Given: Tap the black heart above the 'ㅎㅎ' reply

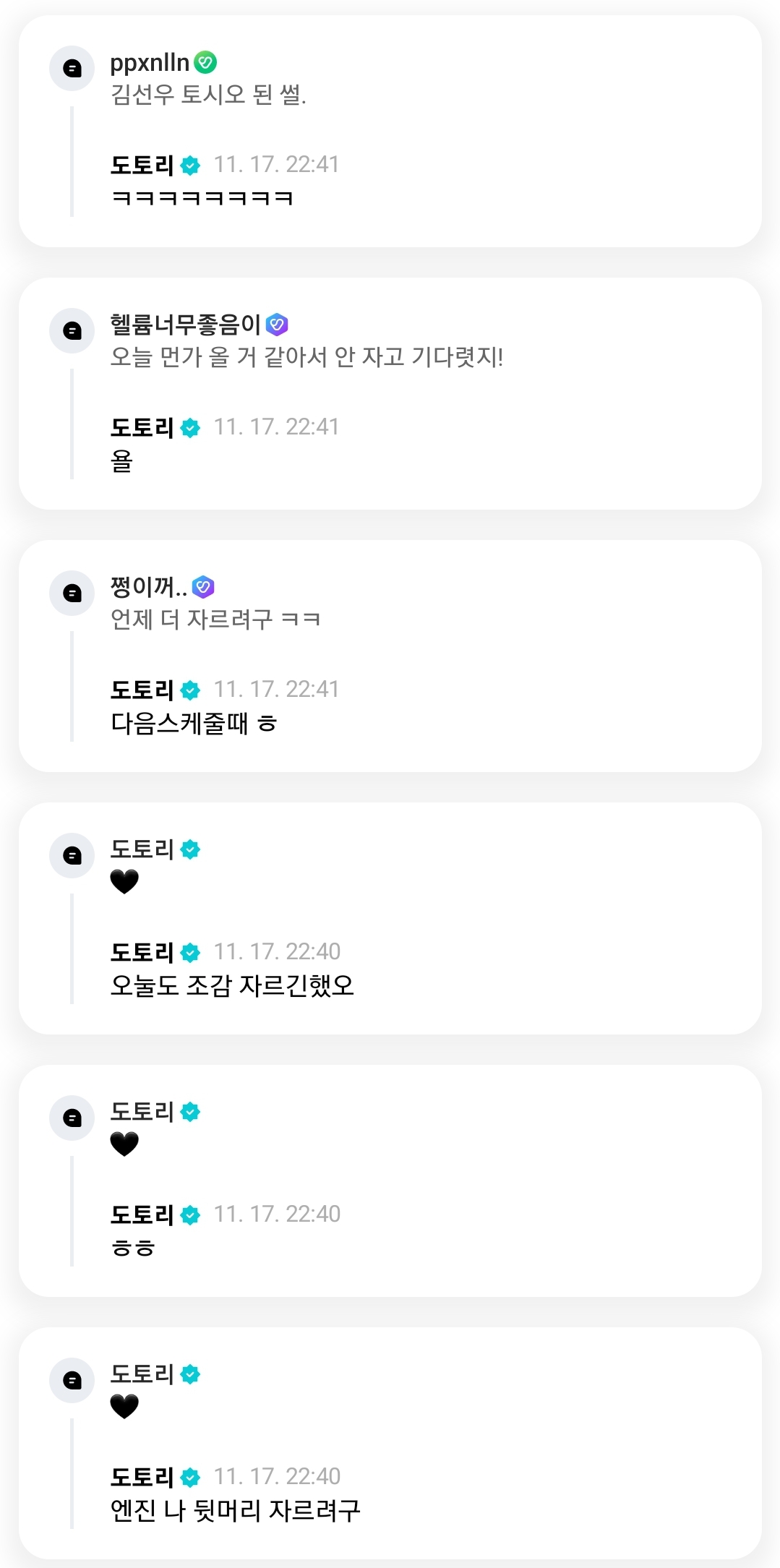Looking at the screenshot, I should 124,1144.
